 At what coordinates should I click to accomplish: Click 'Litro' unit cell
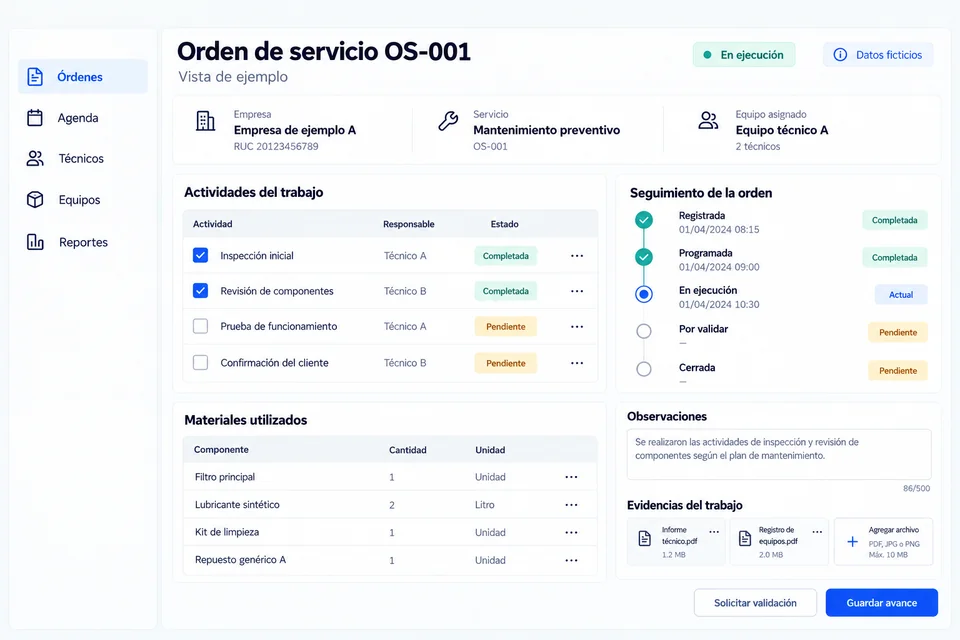coord(484,505)
